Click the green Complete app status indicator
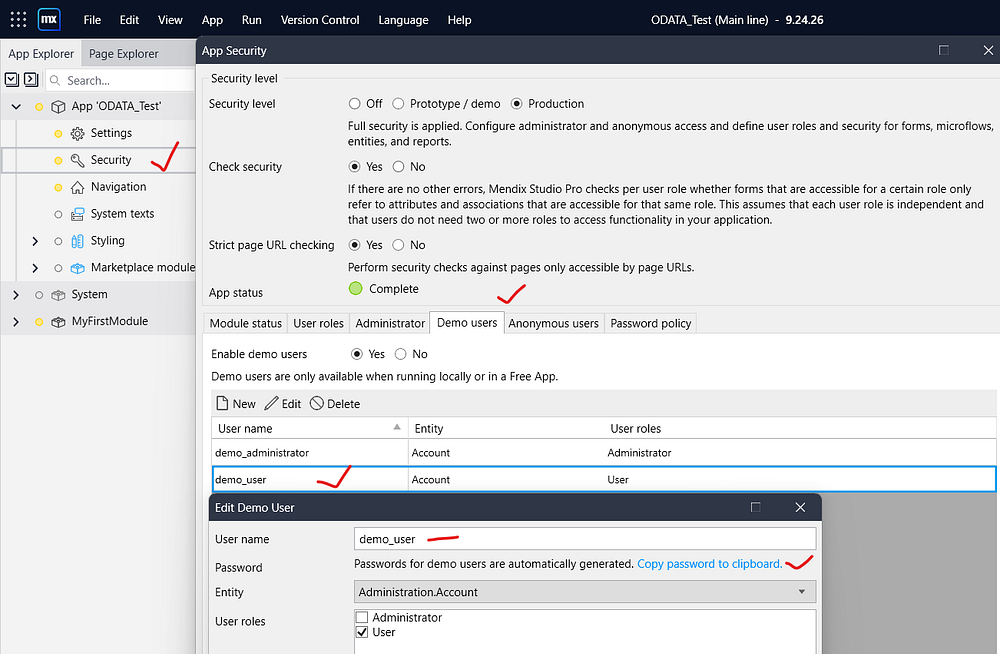Screen dimensions: 1000x654 click(355, 289)
